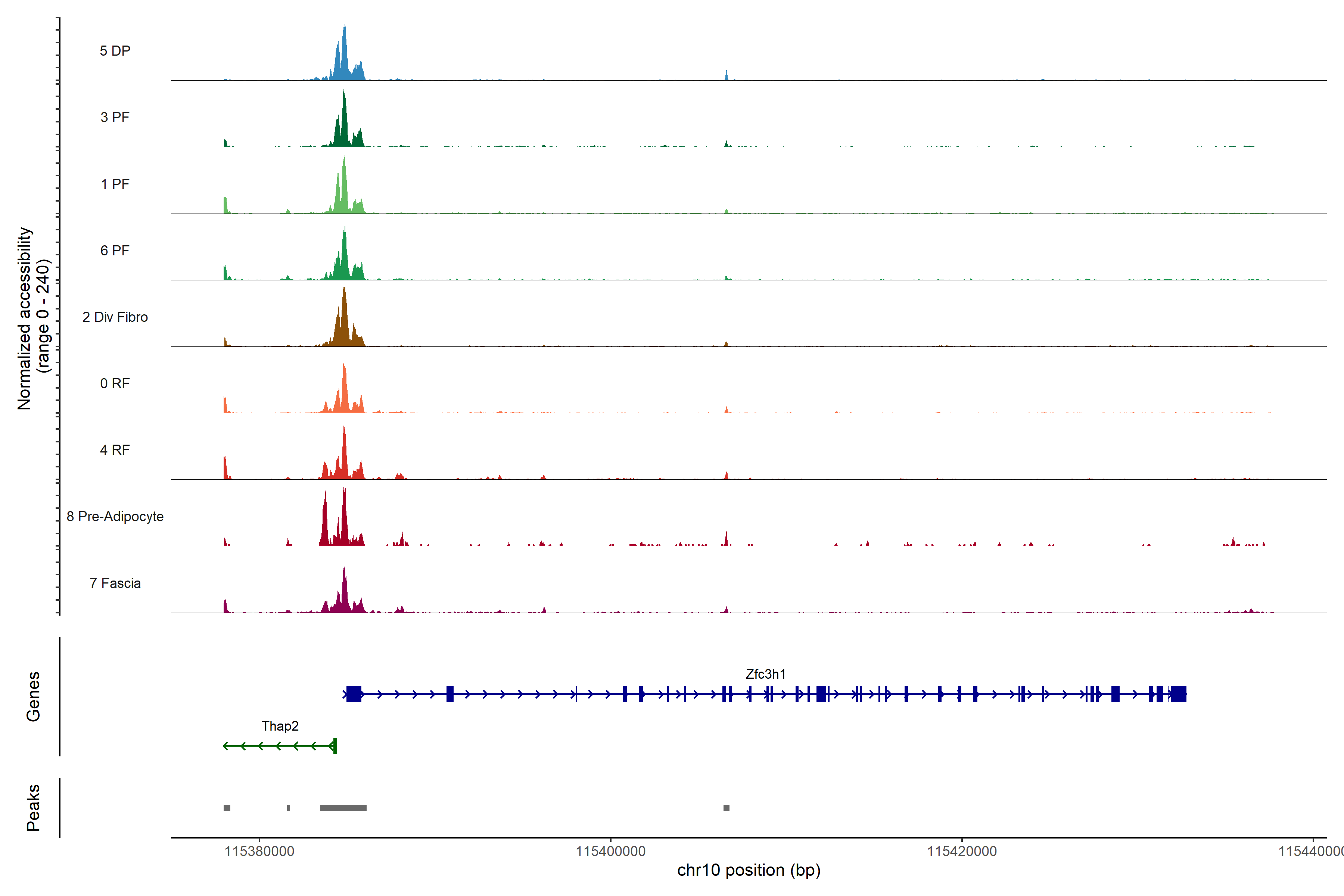The image size is (1344, 896).
Task: Click the Peaks panel label
Action: (x=33, y=807)
